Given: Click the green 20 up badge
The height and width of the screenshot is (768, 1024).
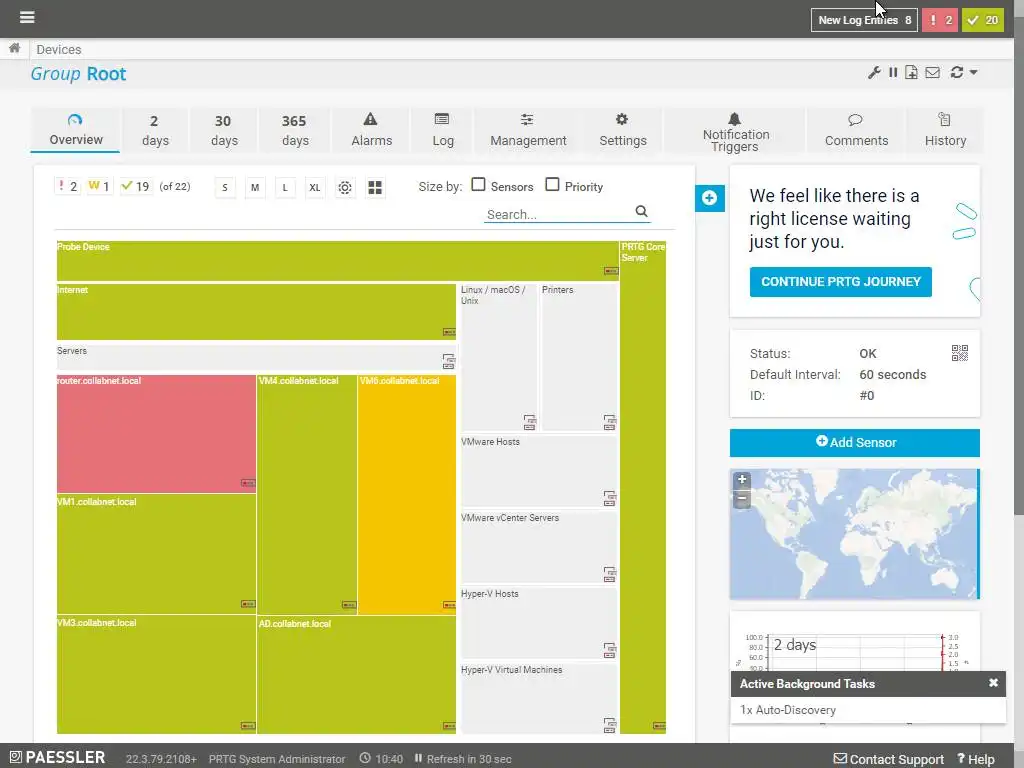Looking at the screenshot, I should [x=982, y=20].
